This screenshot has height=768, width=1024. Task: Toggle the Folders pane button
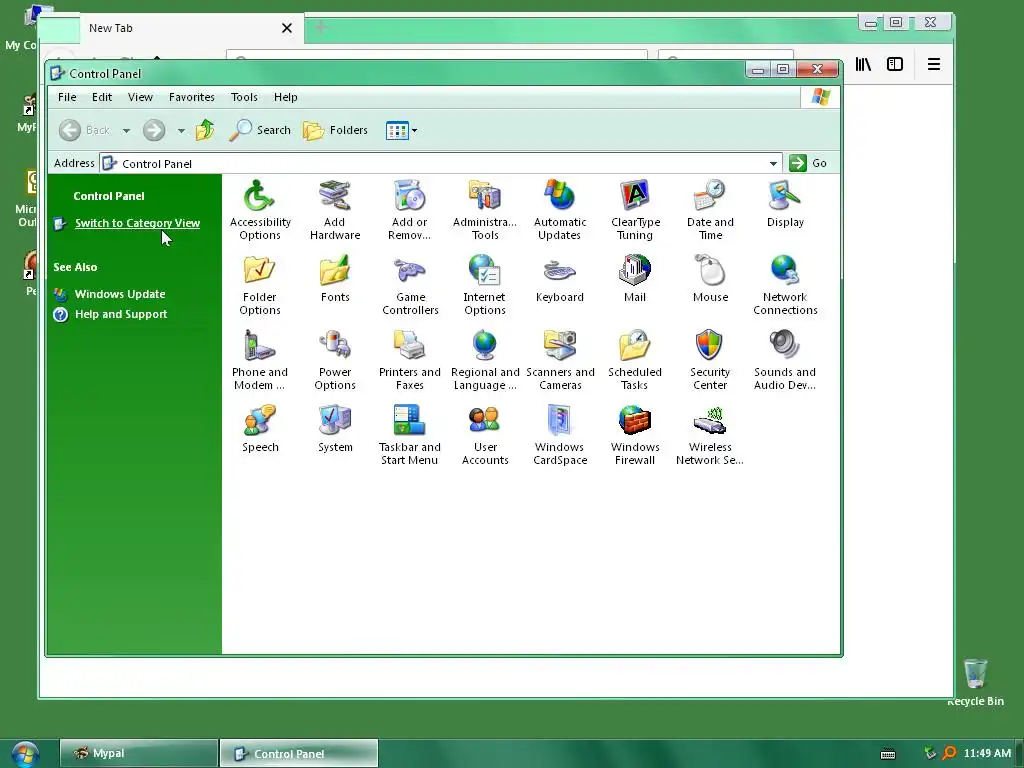point(336,130)
